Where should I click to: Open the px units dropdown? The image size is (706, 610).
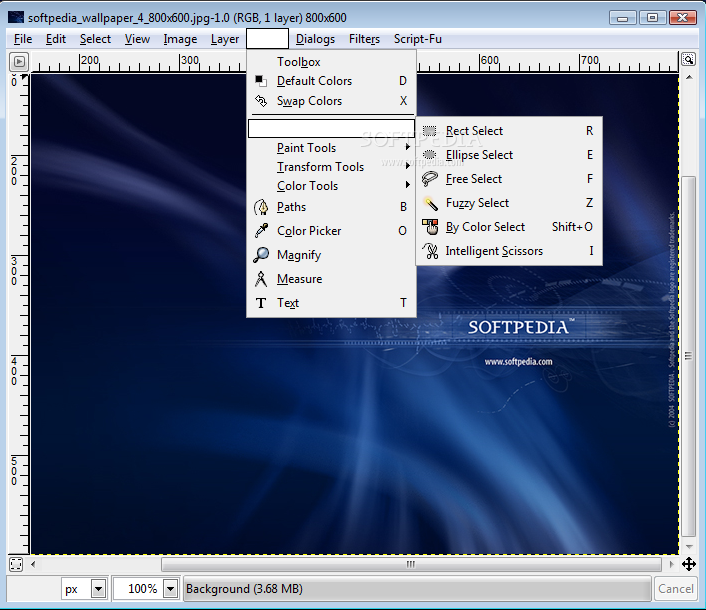click(98, 588)
